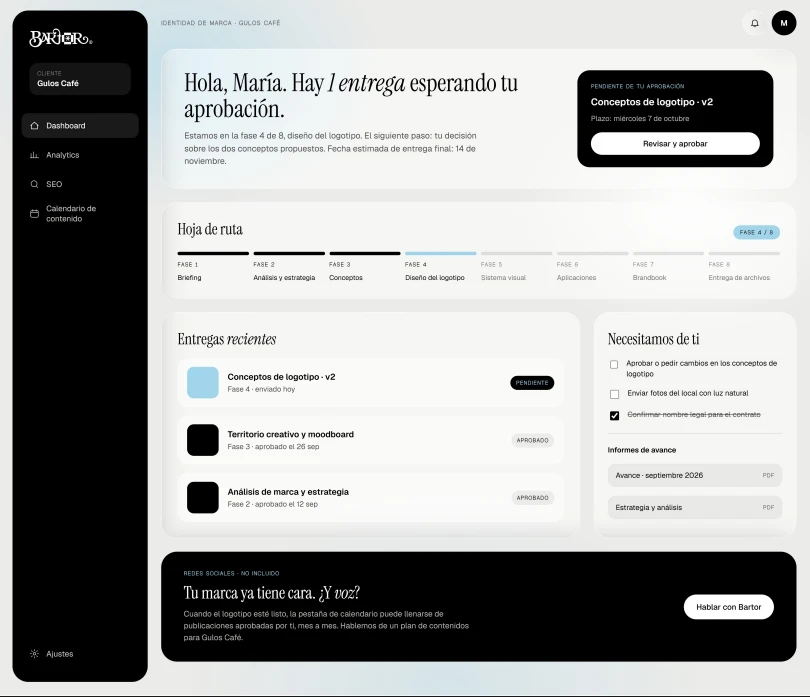Open the SEO section

coord(80,184)
